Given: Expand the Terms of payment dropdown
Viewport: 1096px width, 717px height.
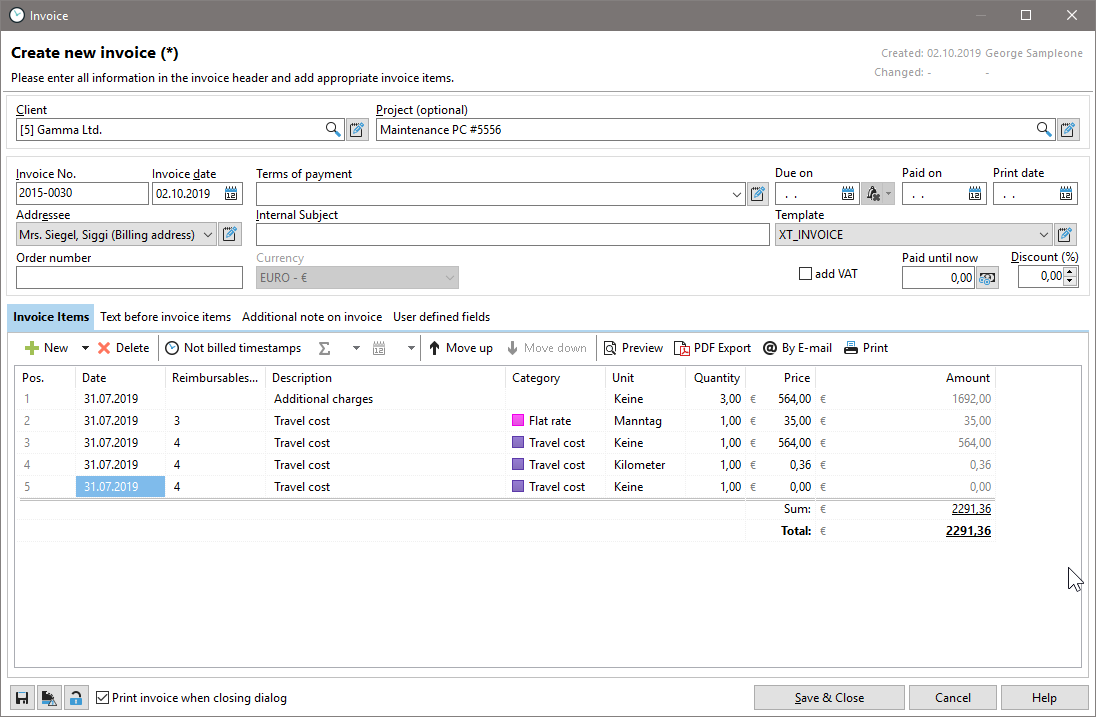Looking at the screenshot, I should pyautogui.click(x=737, y=194).
